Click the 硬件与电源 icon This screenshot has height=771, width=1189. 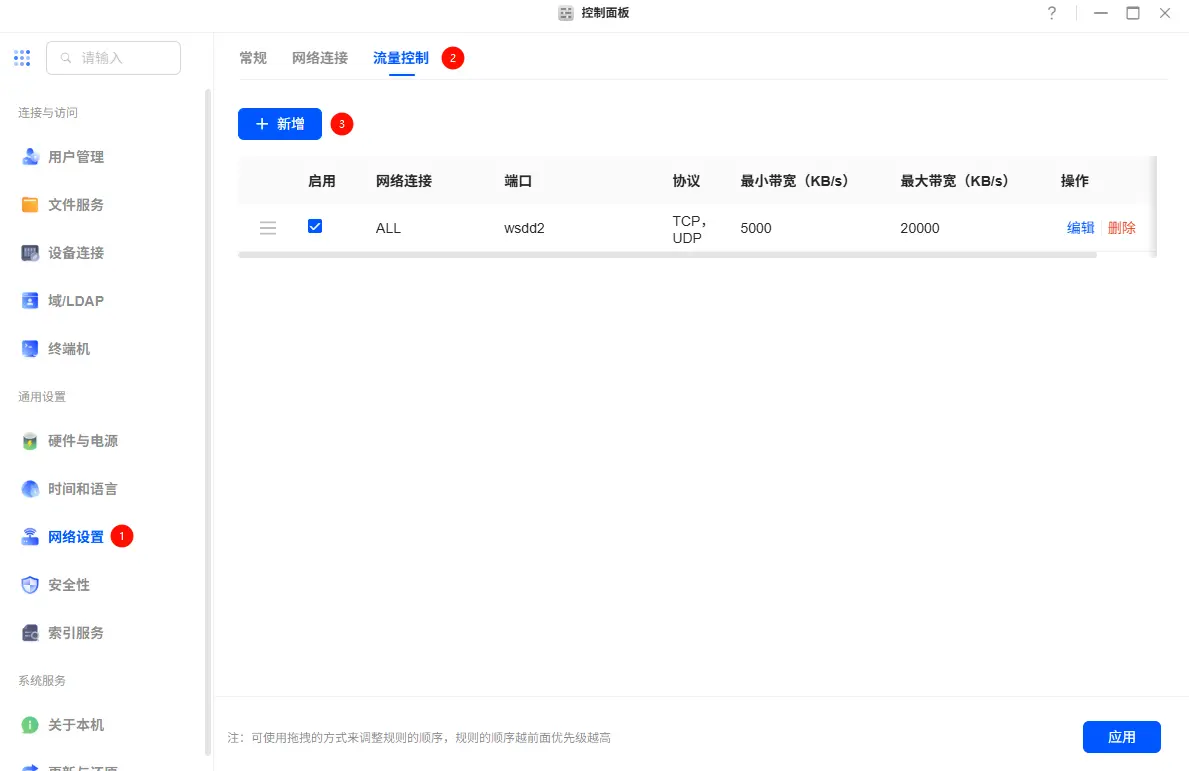pos(30,441)
